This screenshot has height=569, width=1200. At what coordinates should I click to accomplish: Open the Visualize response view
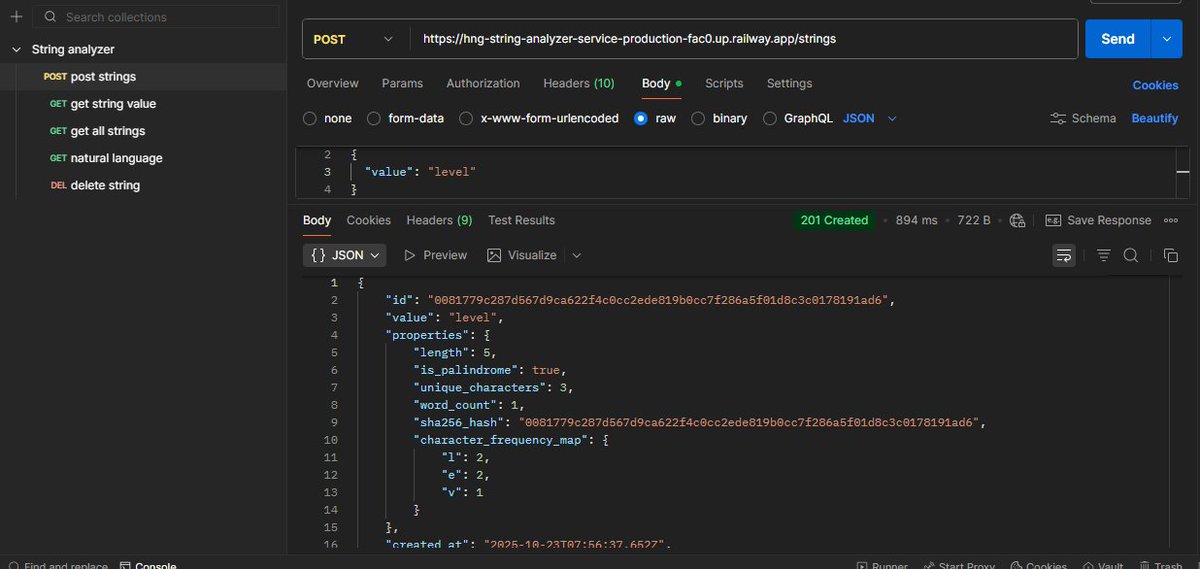click(522, 255)
